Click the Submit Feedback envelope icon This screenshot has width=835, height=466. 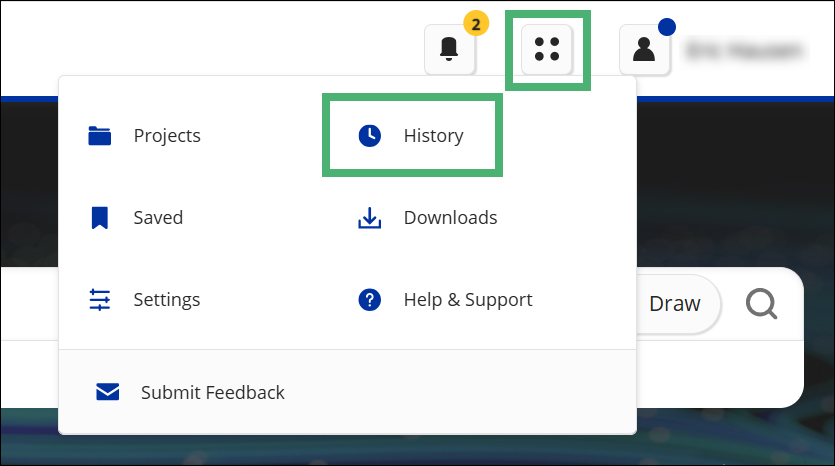pyautogui.click(x=108, y=392)
